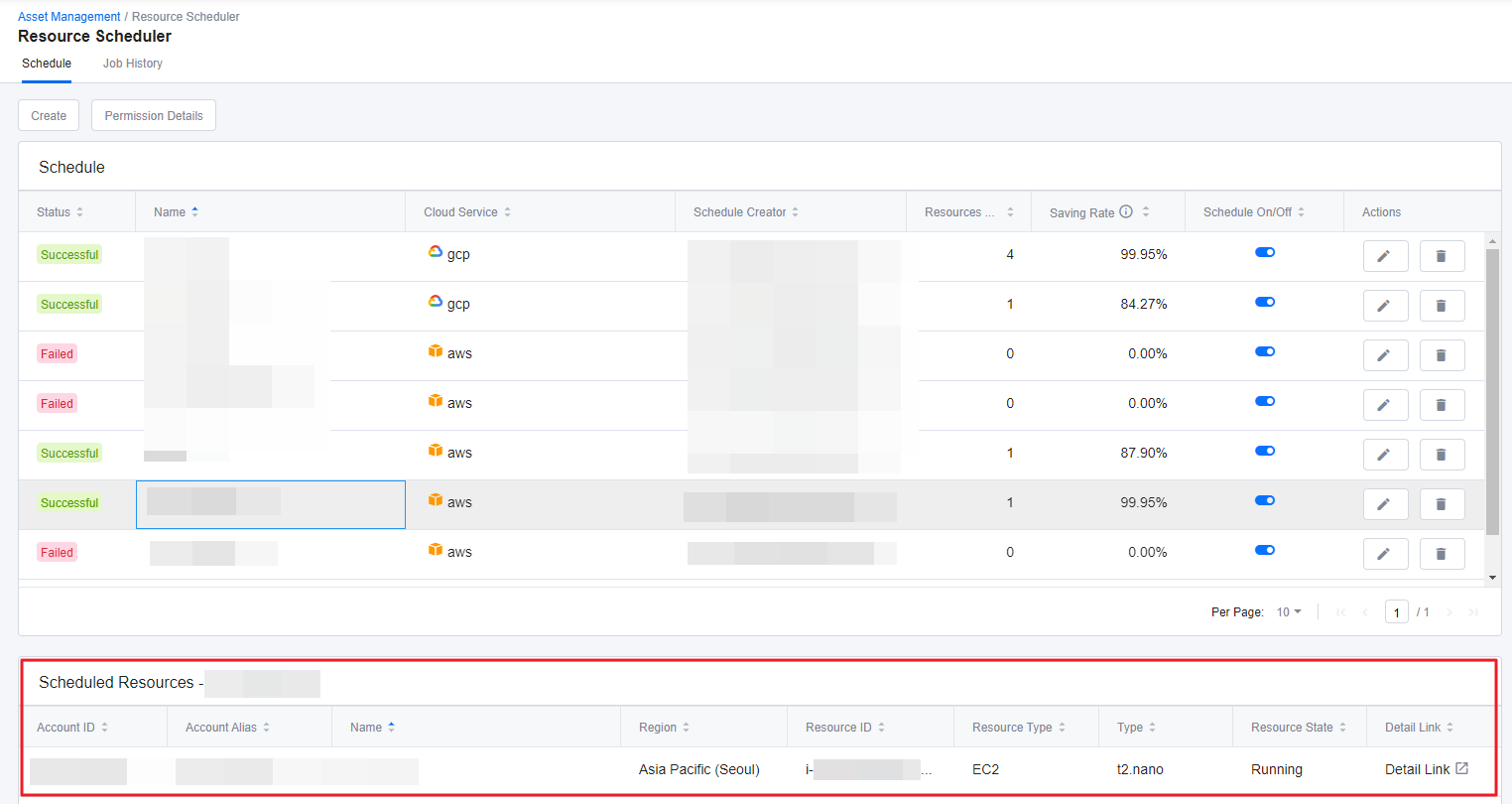Select the Schedule tab
The width and height of the screenshot is (1512, 804).
[47, 64]
